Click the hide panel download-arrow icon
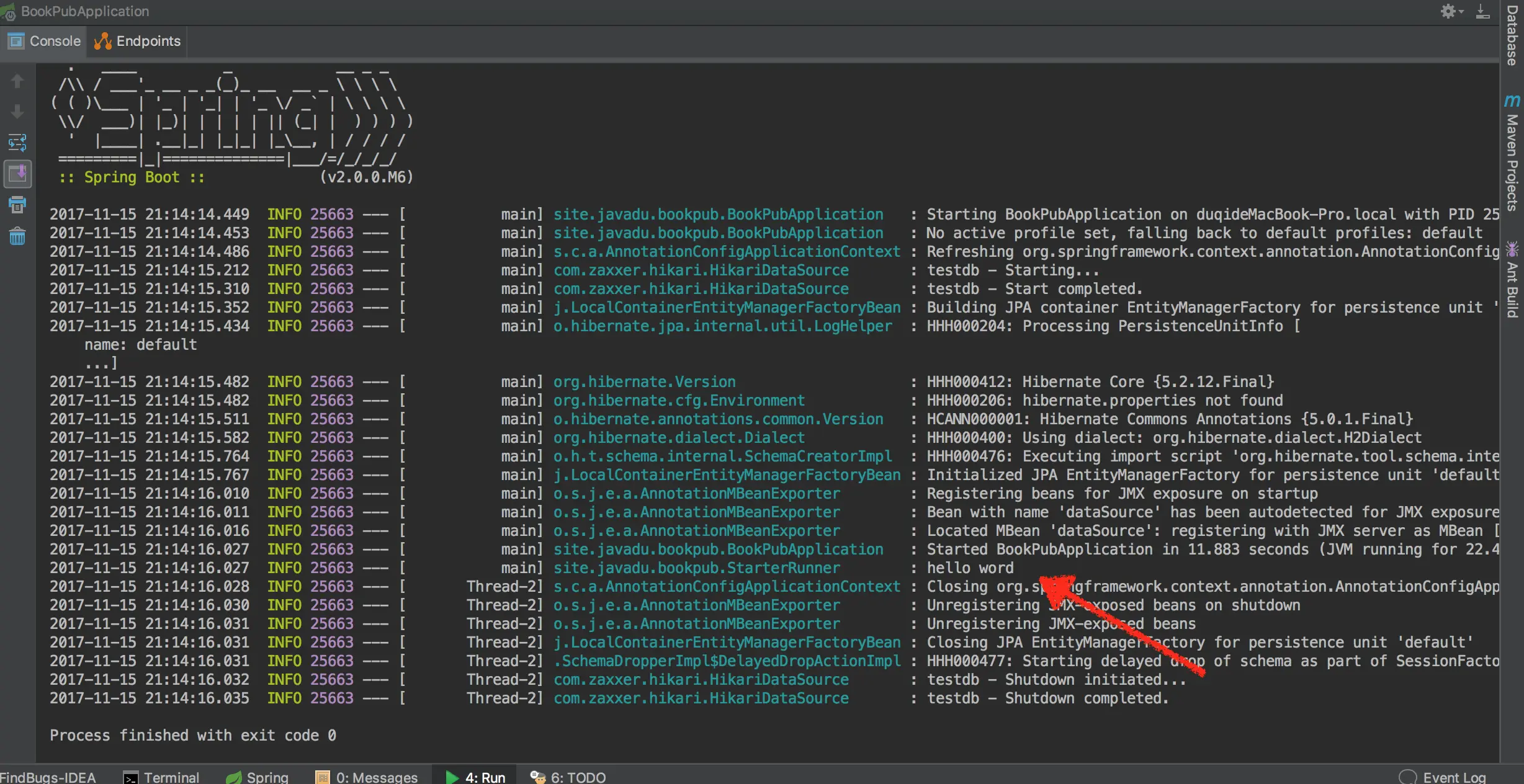This screenshot has width=1524, height=784. click(1482, 11)
